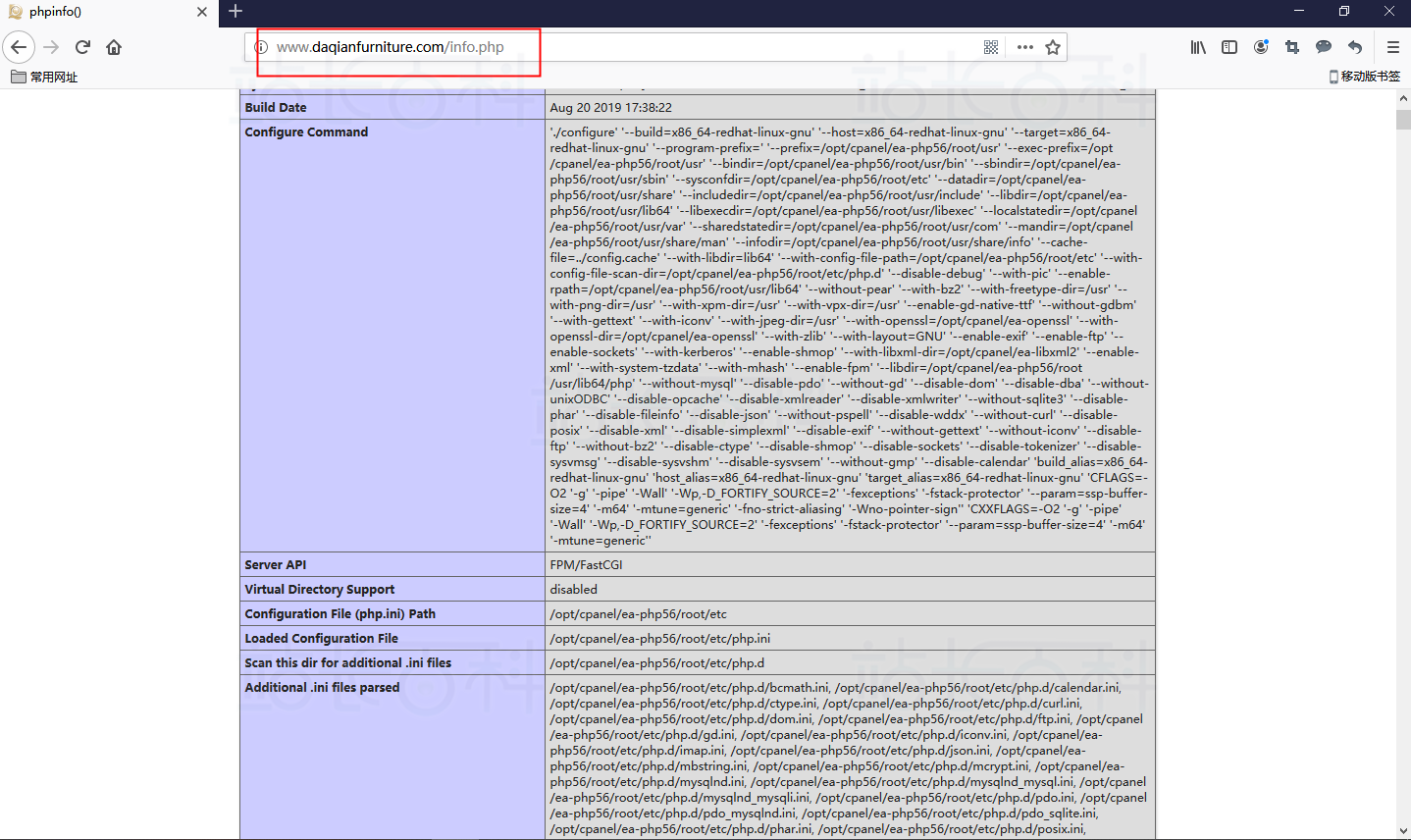Open the hamburger application menu
This screenshot has width=1411, height=840.
tap(1392, 47)
